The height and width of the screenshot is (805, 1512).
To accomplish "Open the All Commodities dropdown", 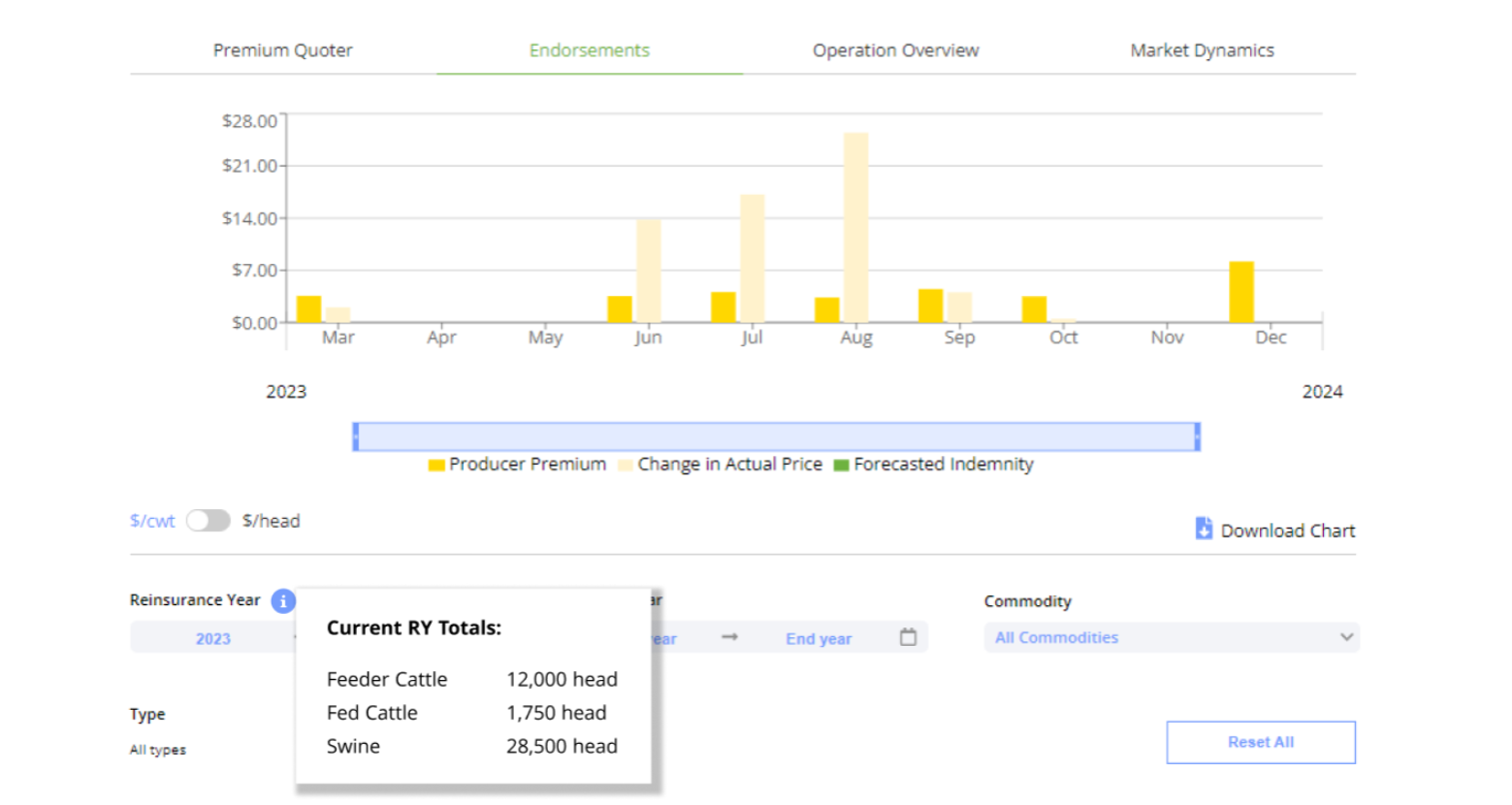I will tap(1172, 637).
